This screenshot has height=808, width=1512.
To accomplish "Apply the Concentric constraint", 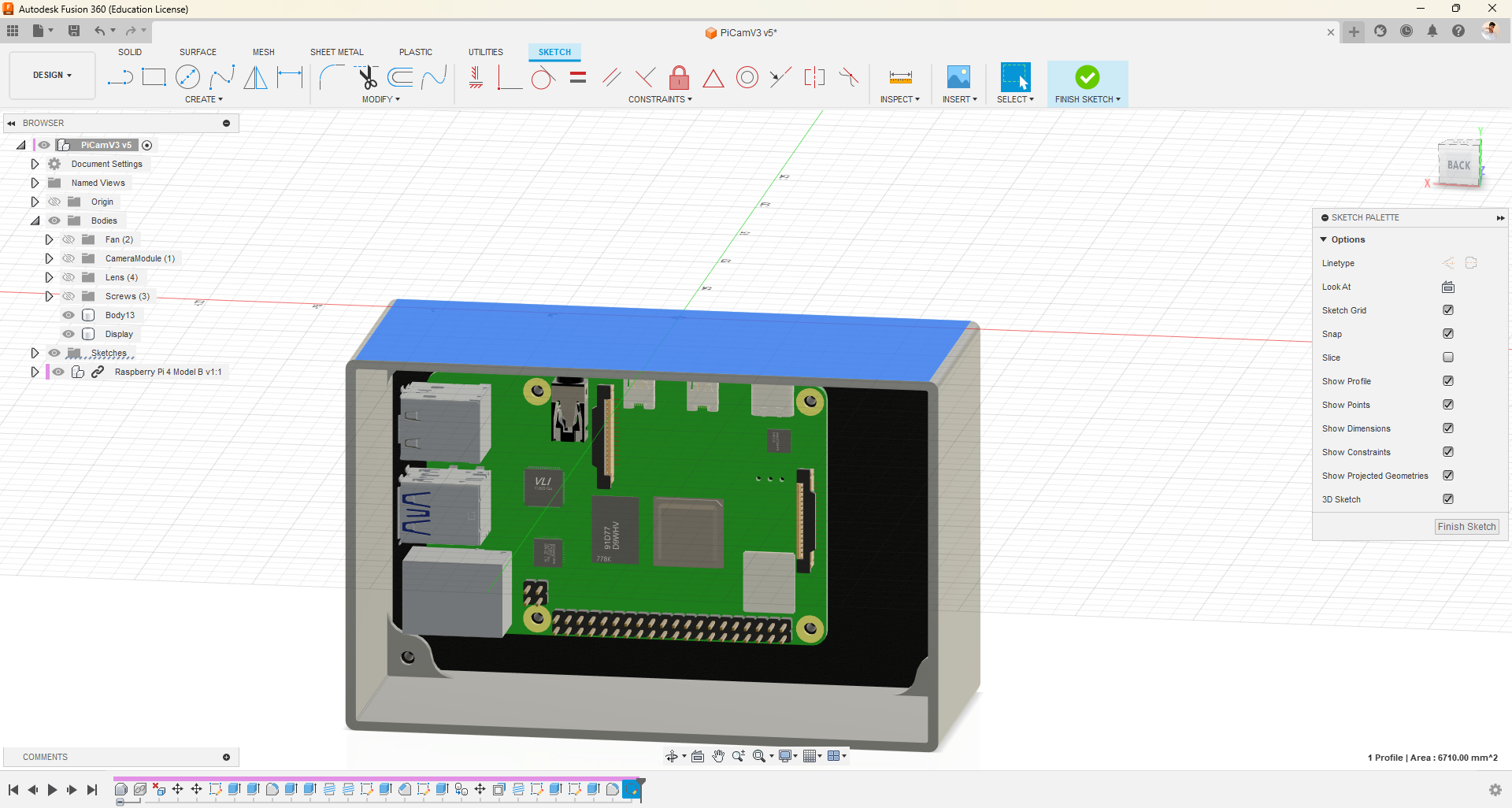I will (x=747, y=77).
